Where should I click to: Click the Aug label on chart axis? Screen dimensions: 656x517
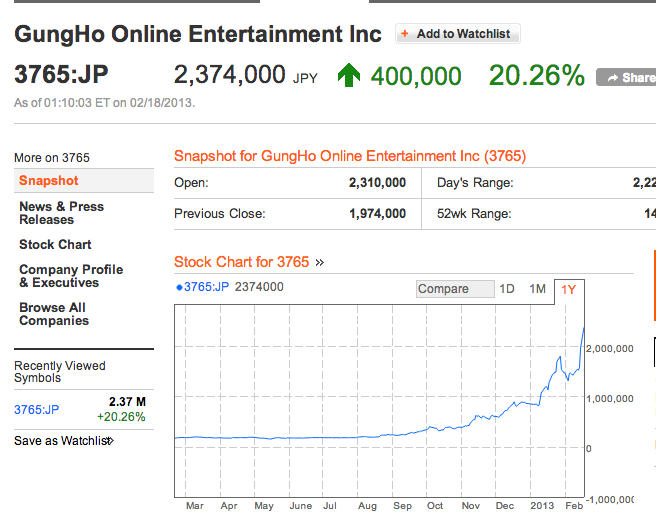[x=367, y=506]
